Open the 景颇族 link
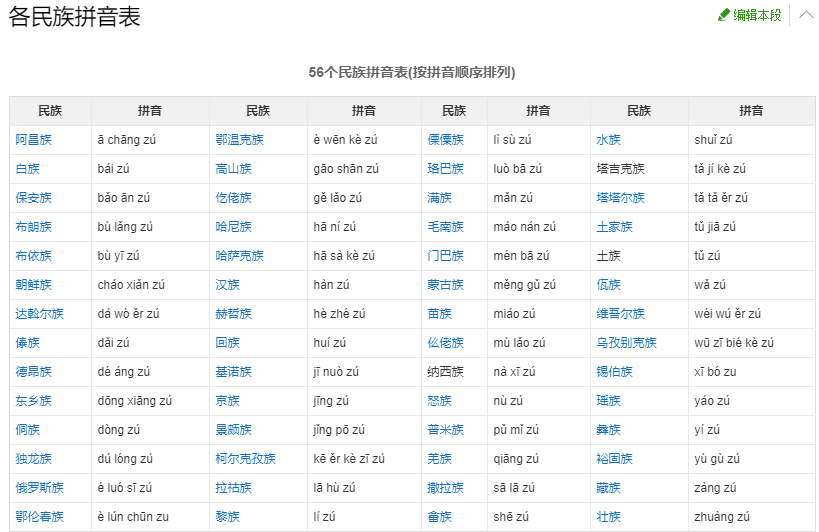The height and width of the screenshot is (532, 819). [x=233, y=430]
